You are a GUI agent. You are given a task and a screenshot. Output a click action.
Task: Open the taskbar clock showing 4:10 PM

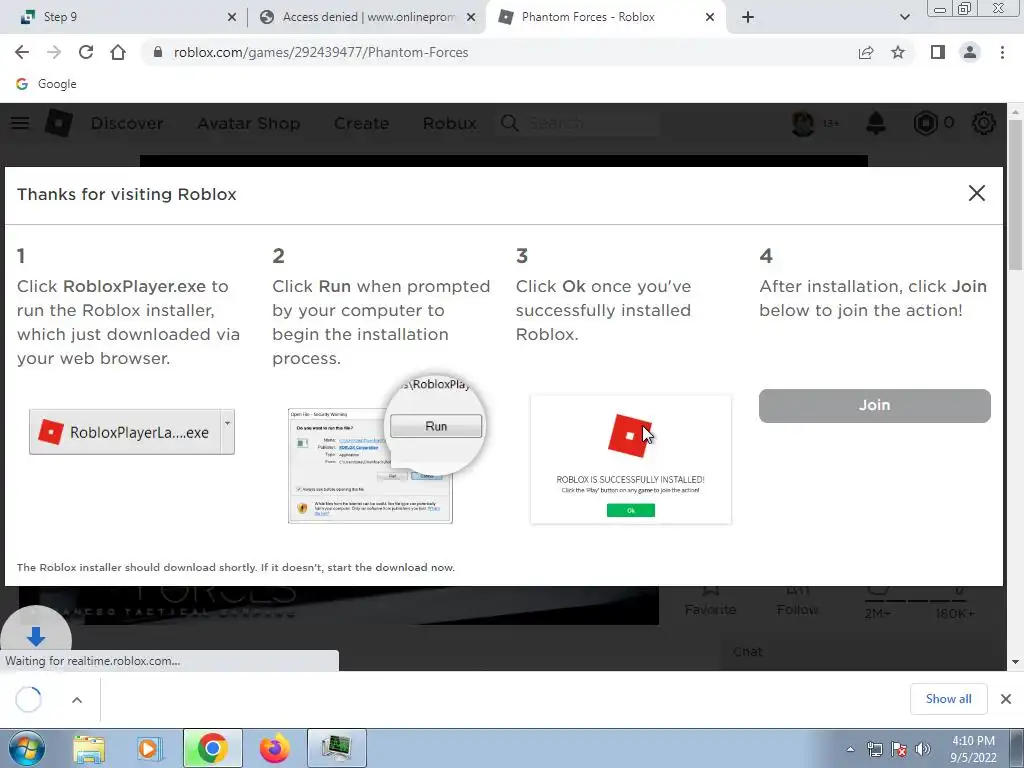point(973,749)
